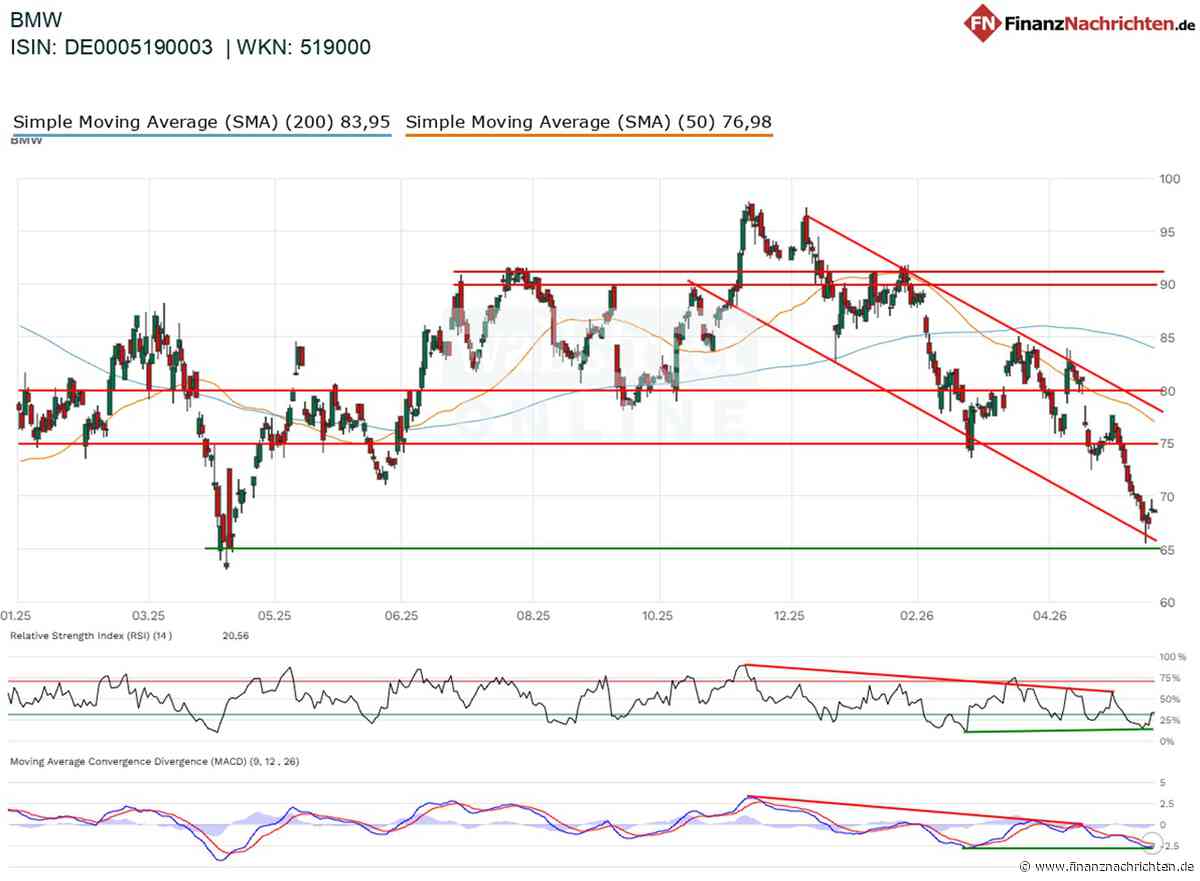Click the 12.25 date axis label
Screen dimensions: 1200x881
[791, 617]
